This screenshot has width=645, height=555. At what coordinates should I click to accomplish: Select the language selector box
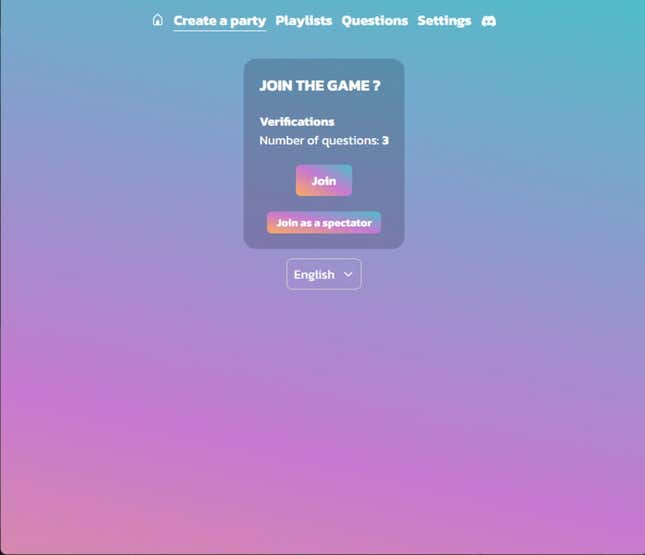[x=324, y=274]
